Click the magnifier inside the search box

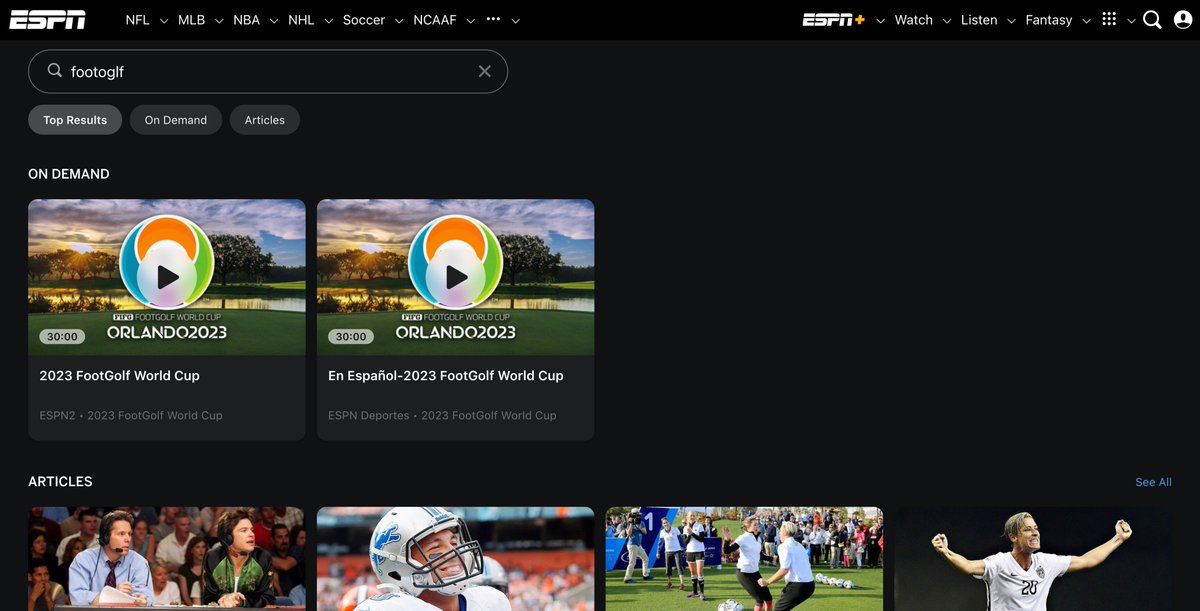click(x=55, y=71)
